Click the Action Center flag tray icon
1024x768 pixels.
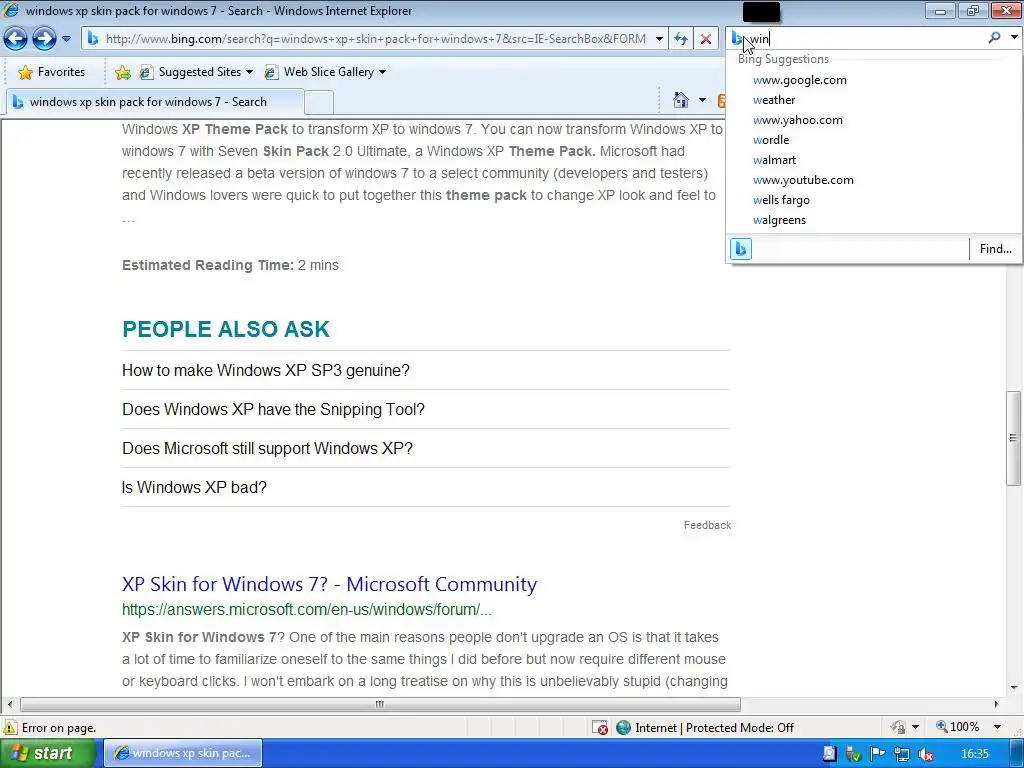(877, 754)
